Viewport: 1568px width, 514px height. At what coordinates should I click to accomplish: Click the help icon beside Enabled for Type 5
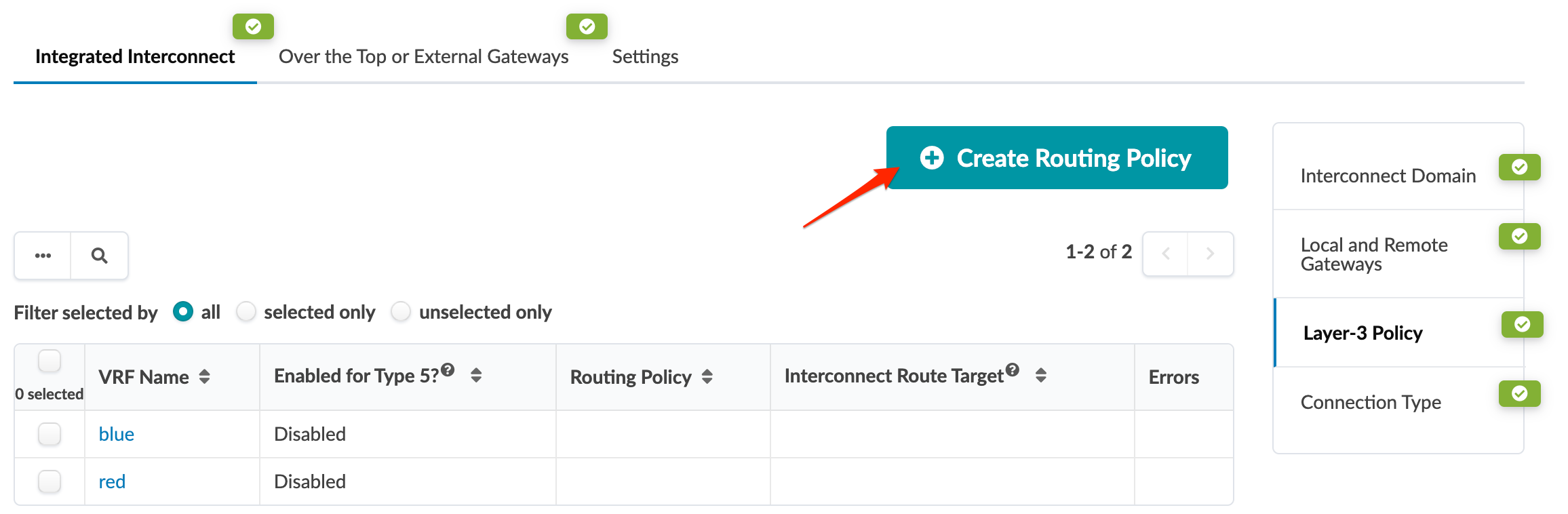point(448,370)
